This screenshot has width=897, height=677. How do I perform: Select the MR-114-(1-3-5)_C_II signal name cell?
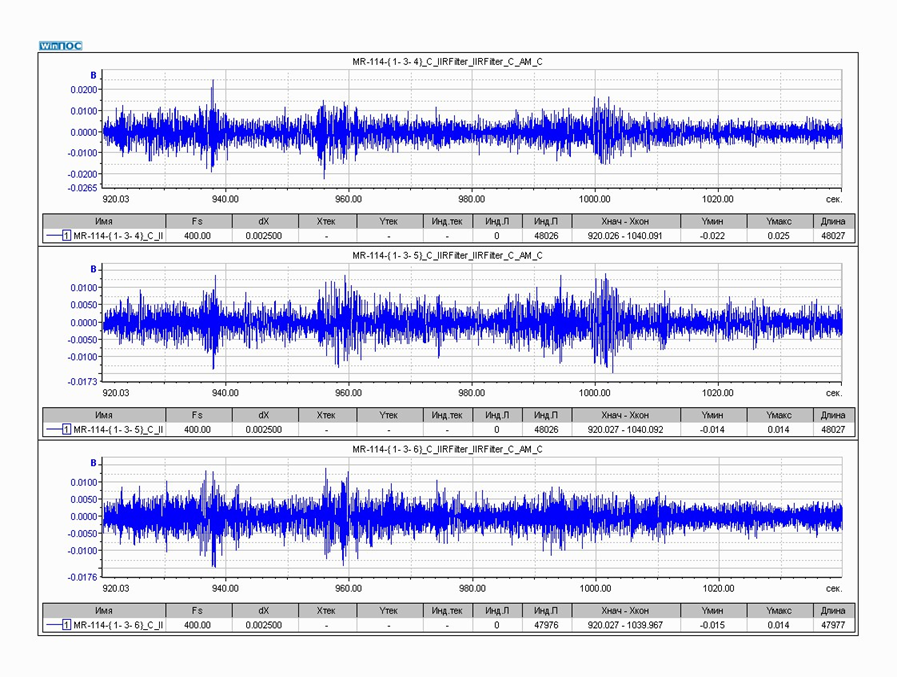tap(118, 429)
